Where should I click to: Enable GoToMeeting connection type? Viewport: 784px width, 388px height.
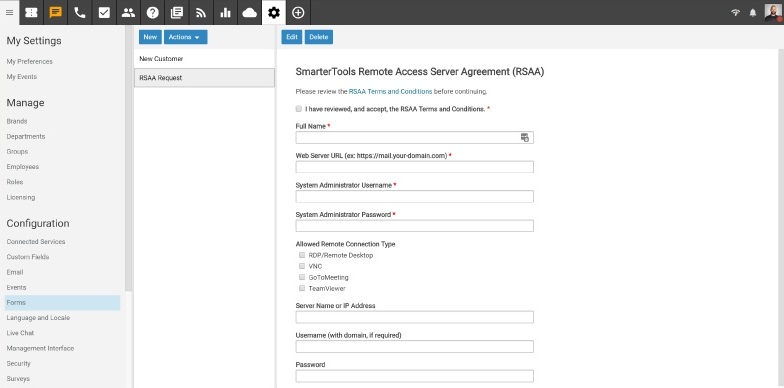302,277
